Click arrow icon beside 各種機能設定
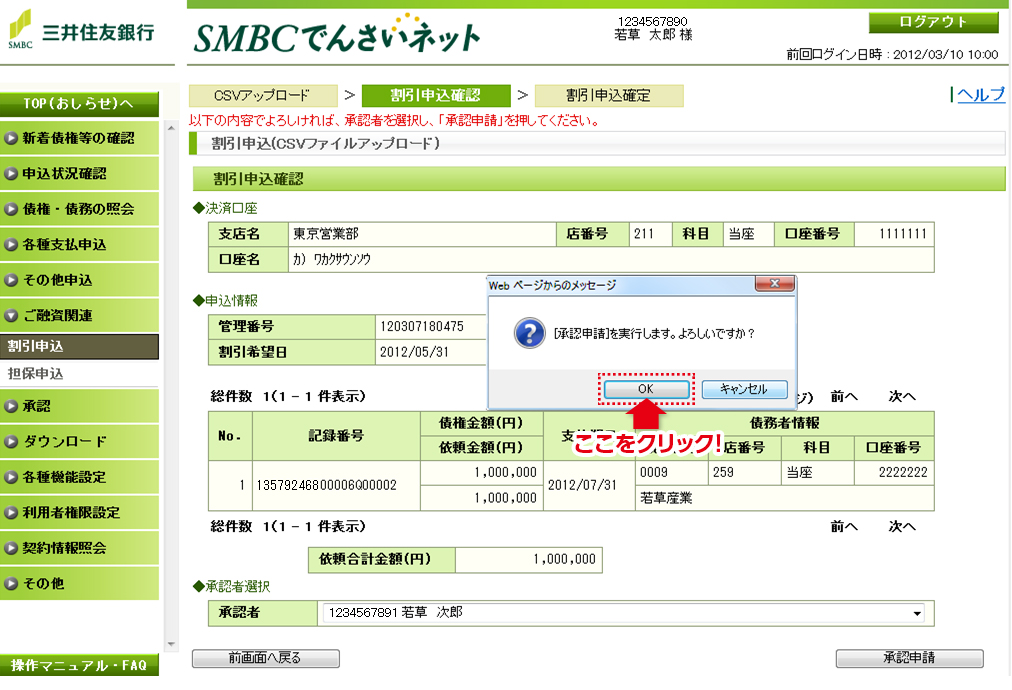Viewport: 1012px width, 690px height. (x=10, y=477)
